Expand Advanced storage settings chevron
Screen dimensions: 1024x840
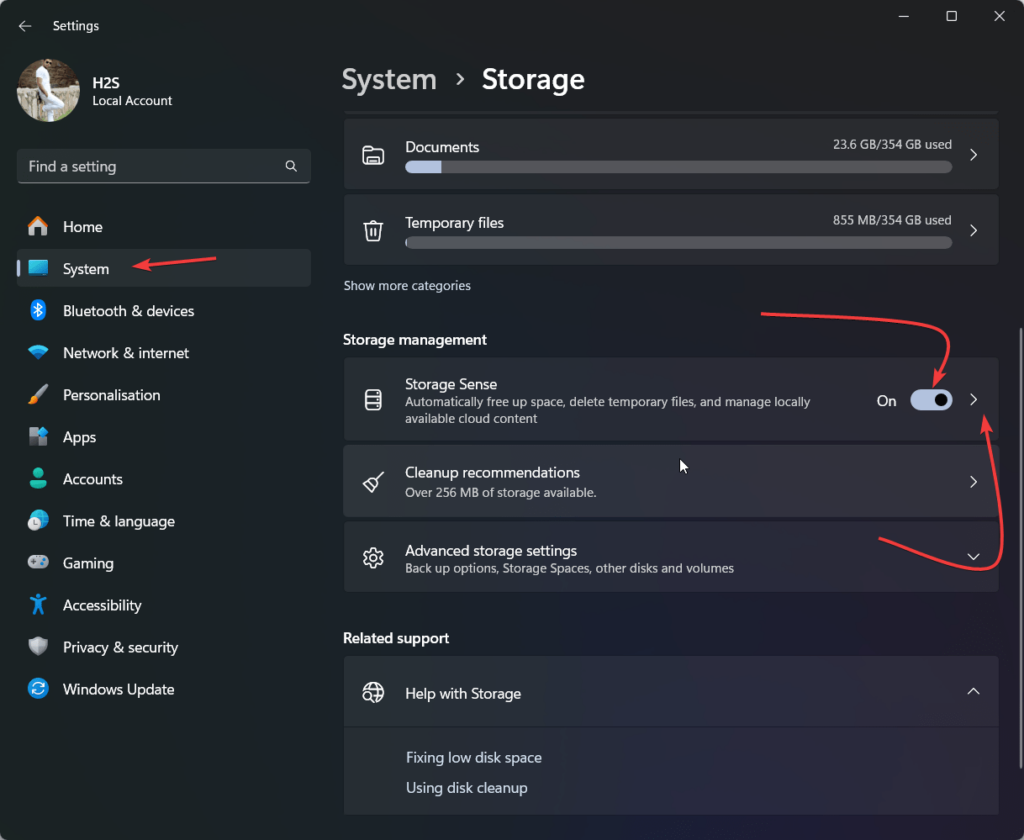tap(973, 557)
